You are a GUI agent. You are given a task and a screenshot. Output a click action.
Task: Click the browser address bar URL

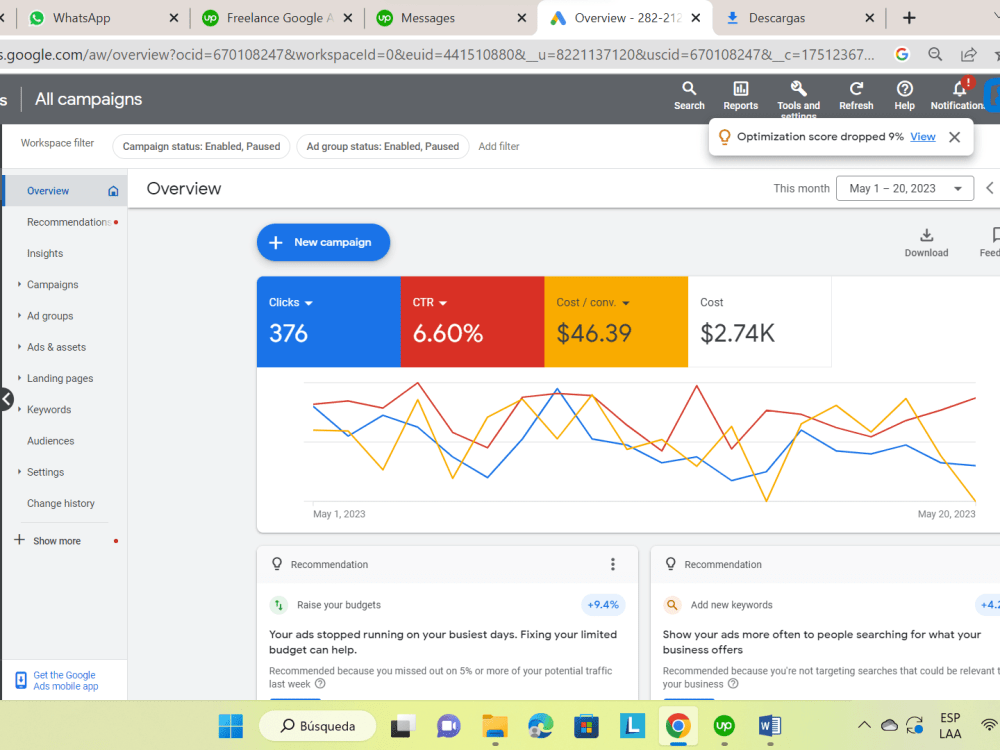click(440, 55)
